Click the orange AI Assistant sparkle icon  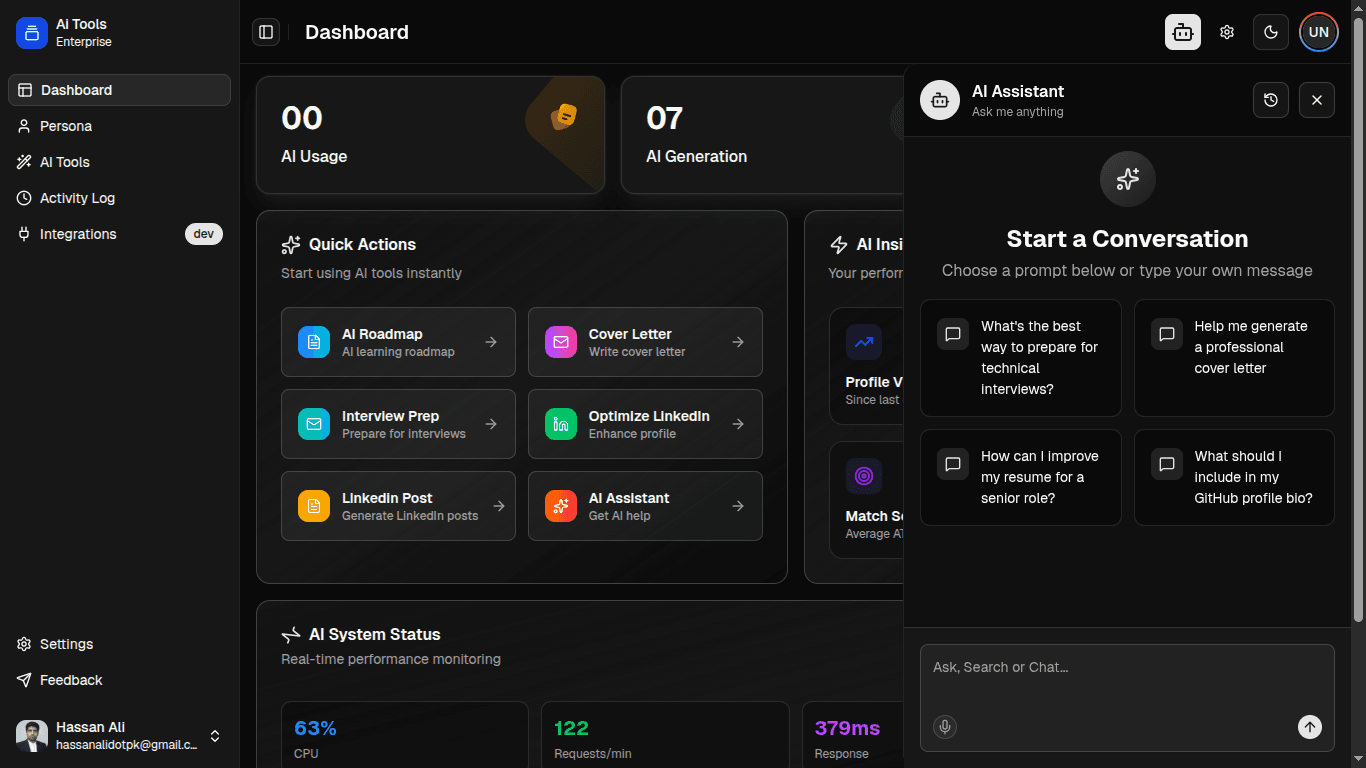561,506
